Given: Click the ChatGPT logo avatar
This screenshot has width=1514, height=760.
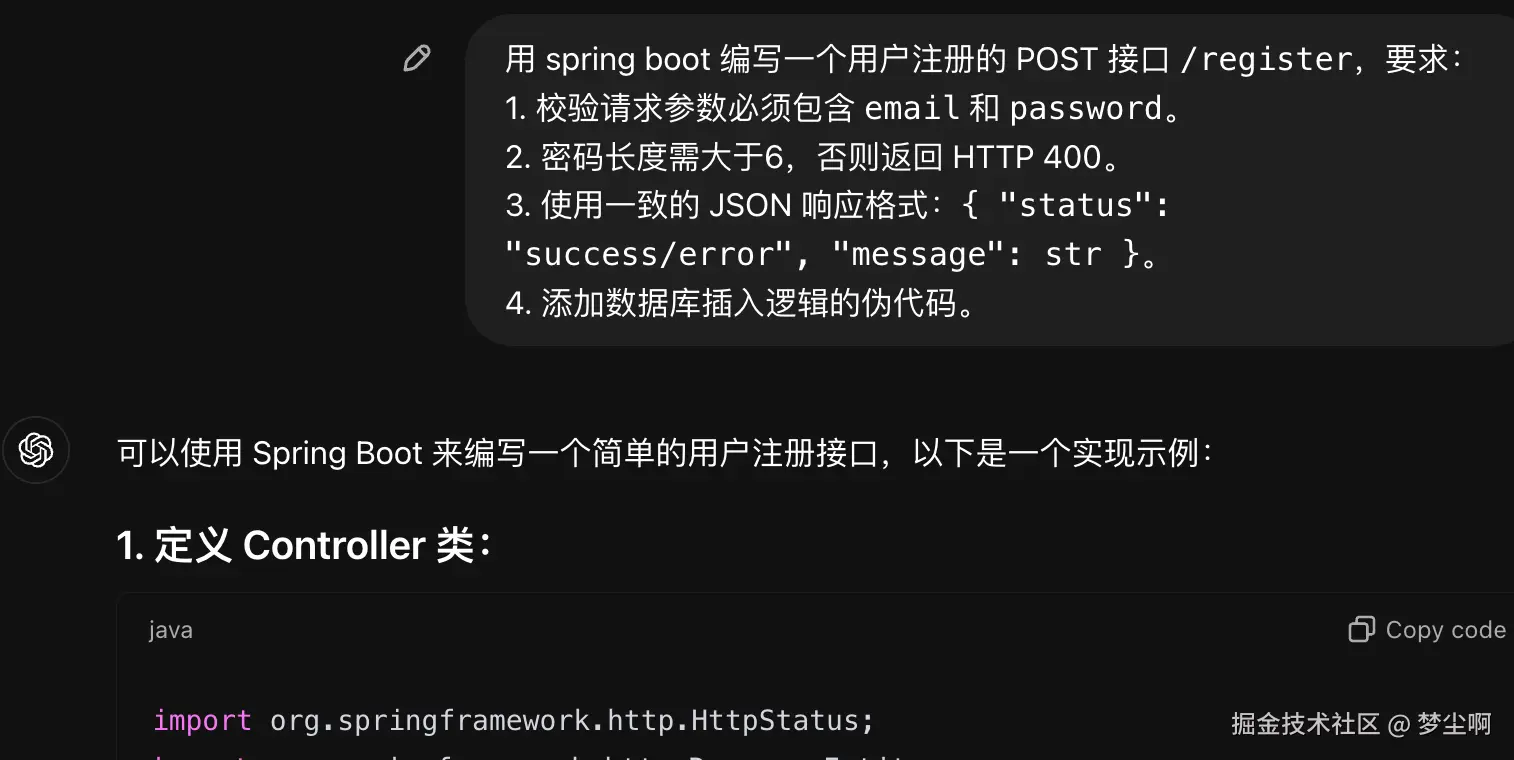Looking at the screenshot, I should point(36,451).
